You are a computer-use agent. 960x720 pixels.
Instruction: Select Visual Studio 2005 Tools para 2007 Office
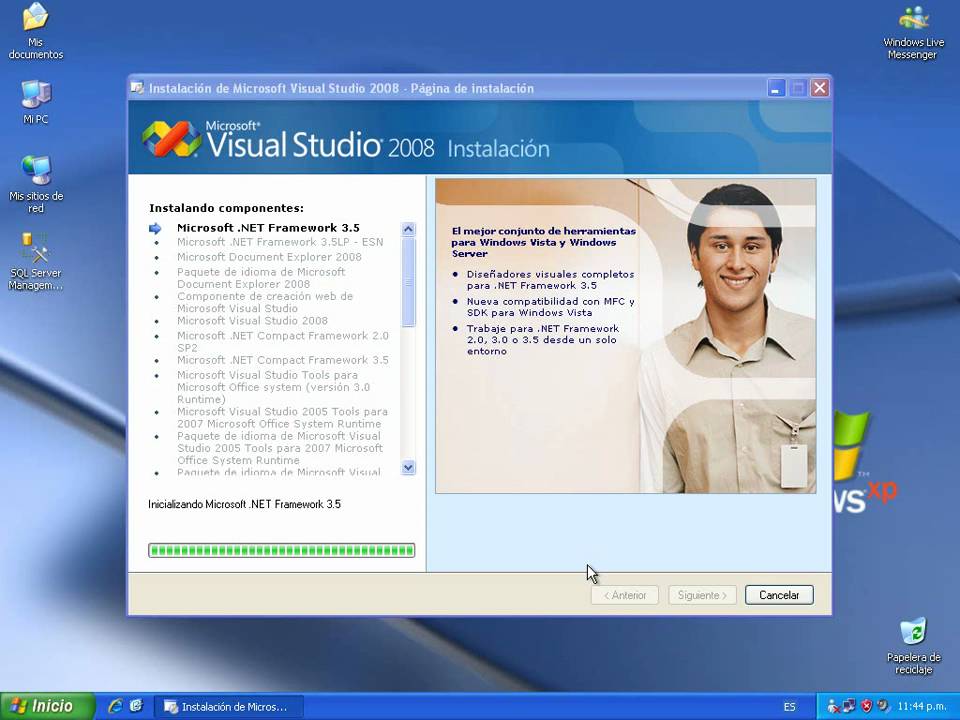tap(282, 418)
